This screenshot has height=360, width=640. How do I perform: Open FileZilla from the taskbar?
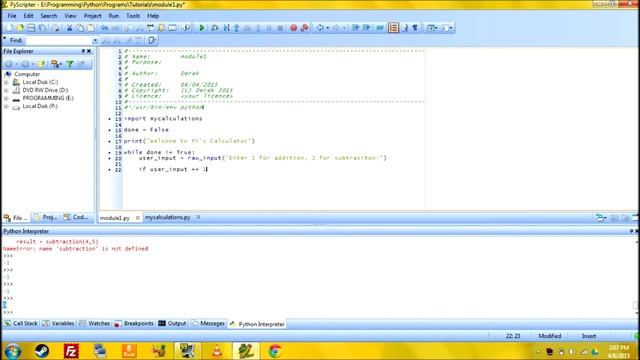(x=71, y=351)
